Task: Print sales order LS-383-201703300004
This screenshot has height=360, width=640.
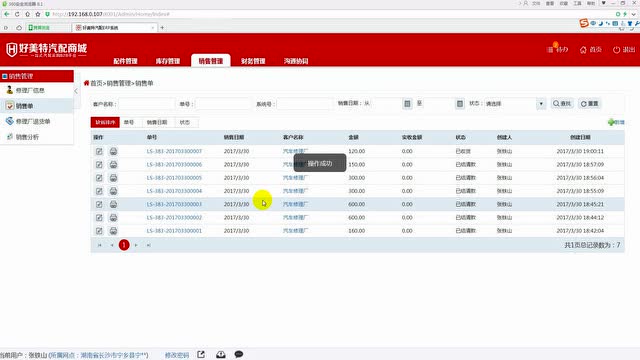Action: [113, 191]
